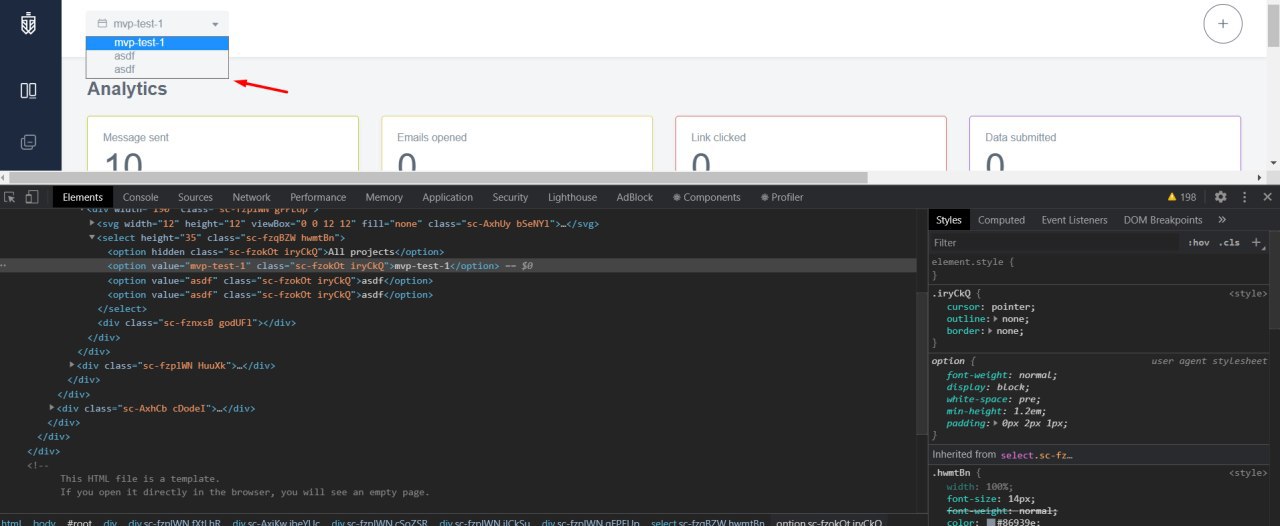Screen dimensions: 1280x526
Task: Select the #root breadcrumb
Action: click(x=78, y=521)
